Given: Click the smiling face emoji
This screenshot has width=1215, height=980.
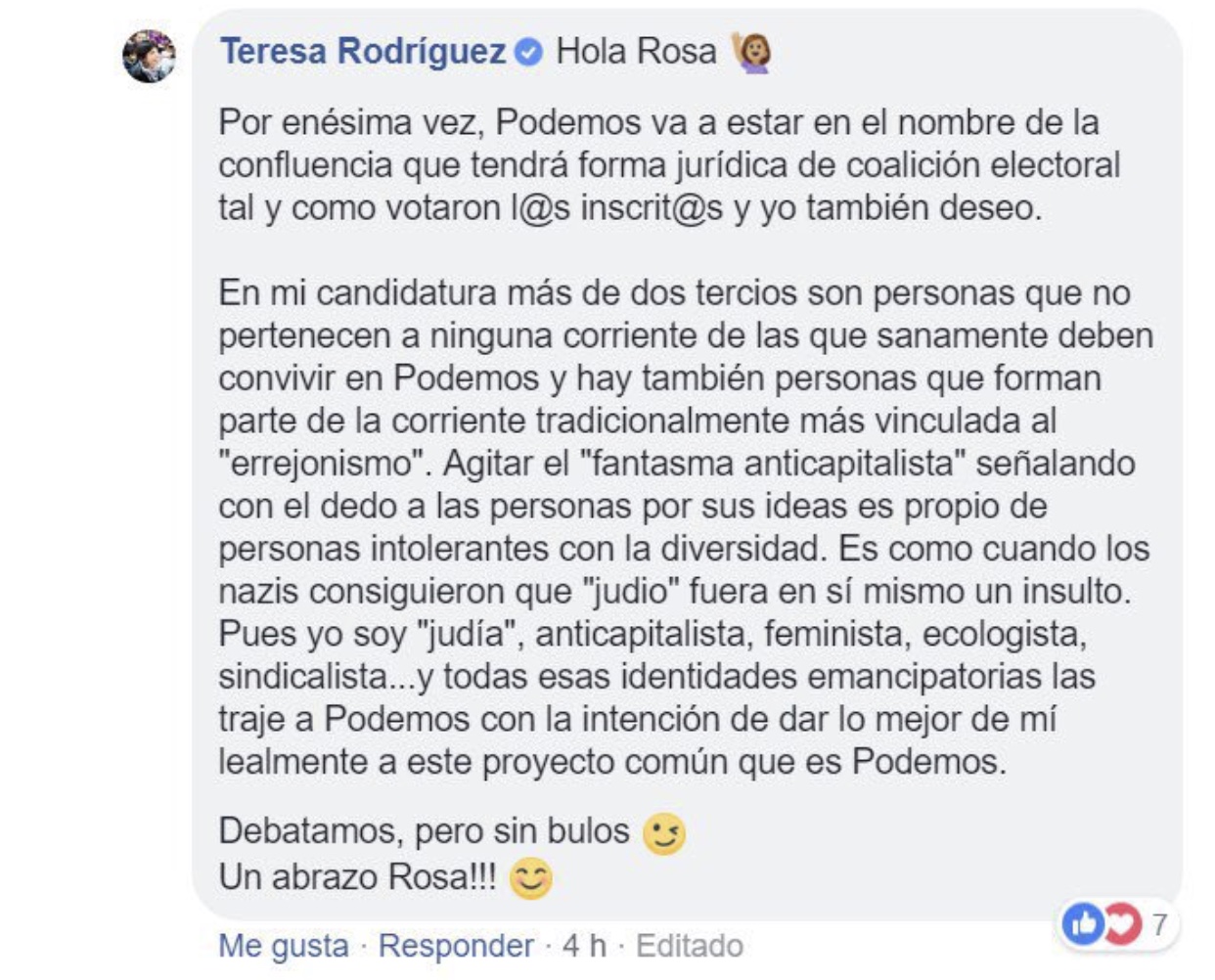Looking at the screenshot, I should click(x=531, y=878).
